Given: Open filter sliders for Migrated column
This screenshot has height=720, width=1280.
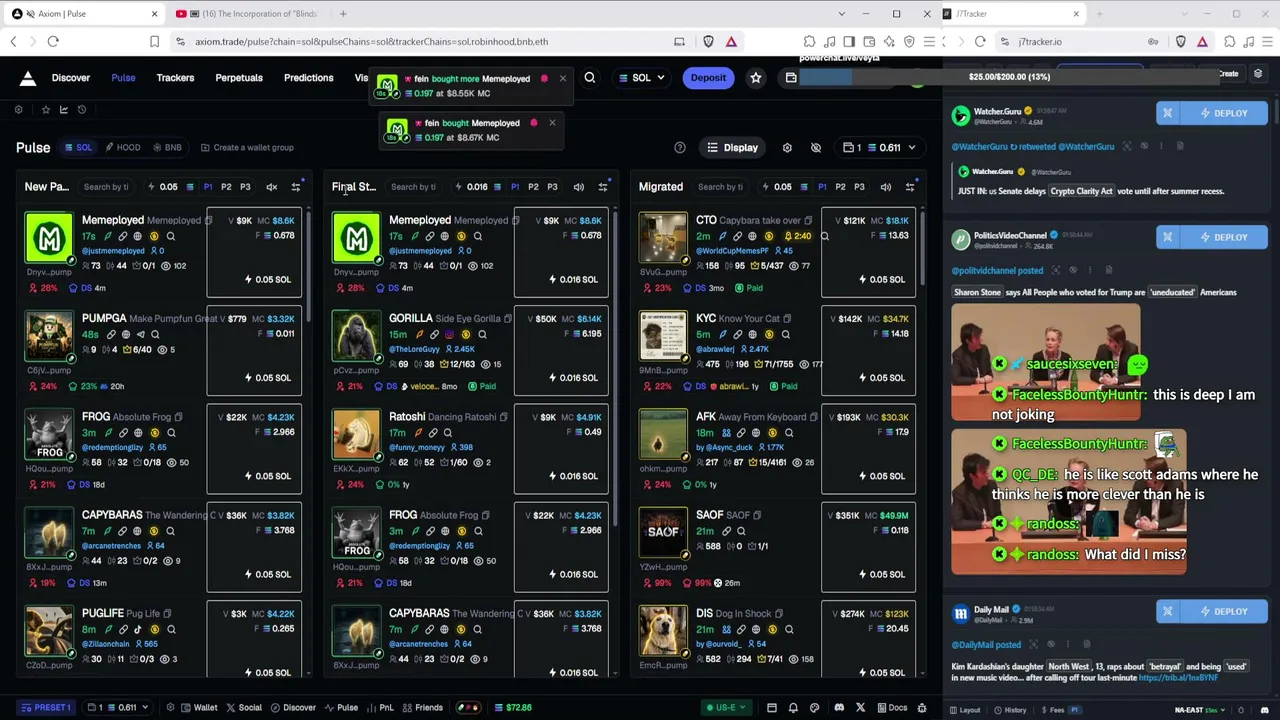Looking at the screenshot, I should click(910, 187).
